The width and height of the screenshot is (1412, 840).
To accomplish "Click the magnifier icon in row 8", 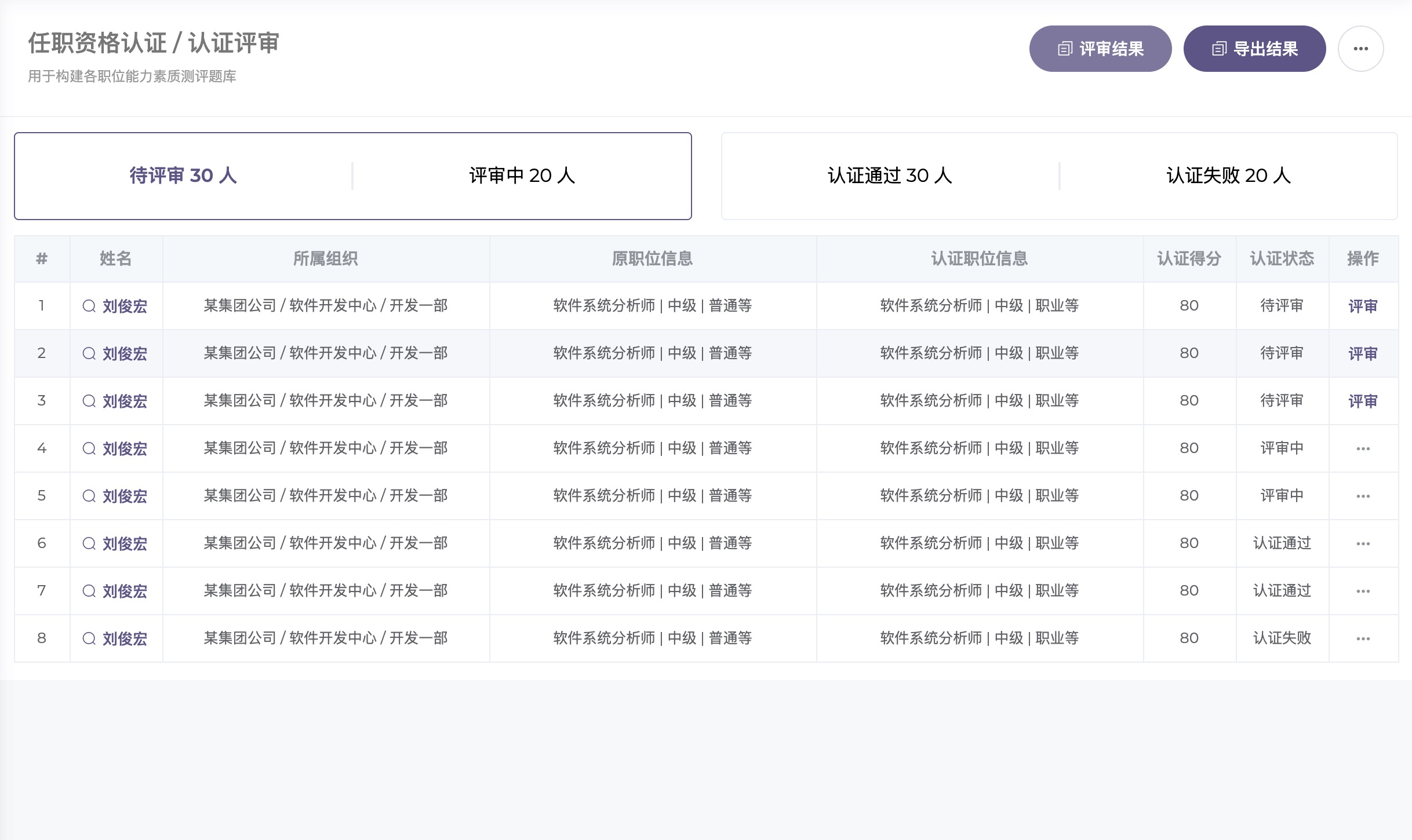I will click(x=89, y=638).
